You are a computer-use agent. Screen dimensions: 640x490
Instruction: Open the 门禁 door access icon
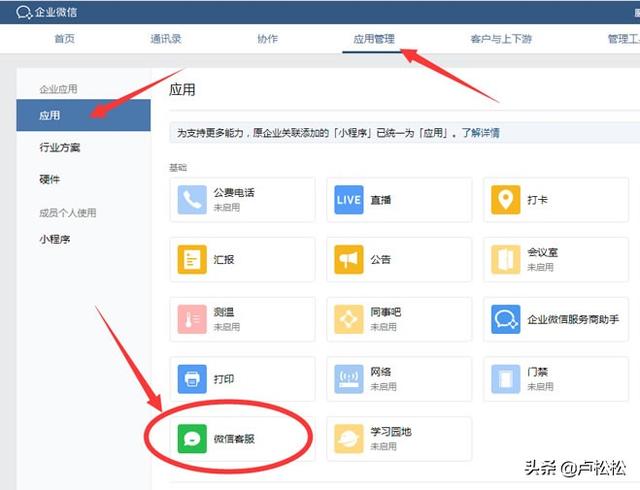point(506,379)
